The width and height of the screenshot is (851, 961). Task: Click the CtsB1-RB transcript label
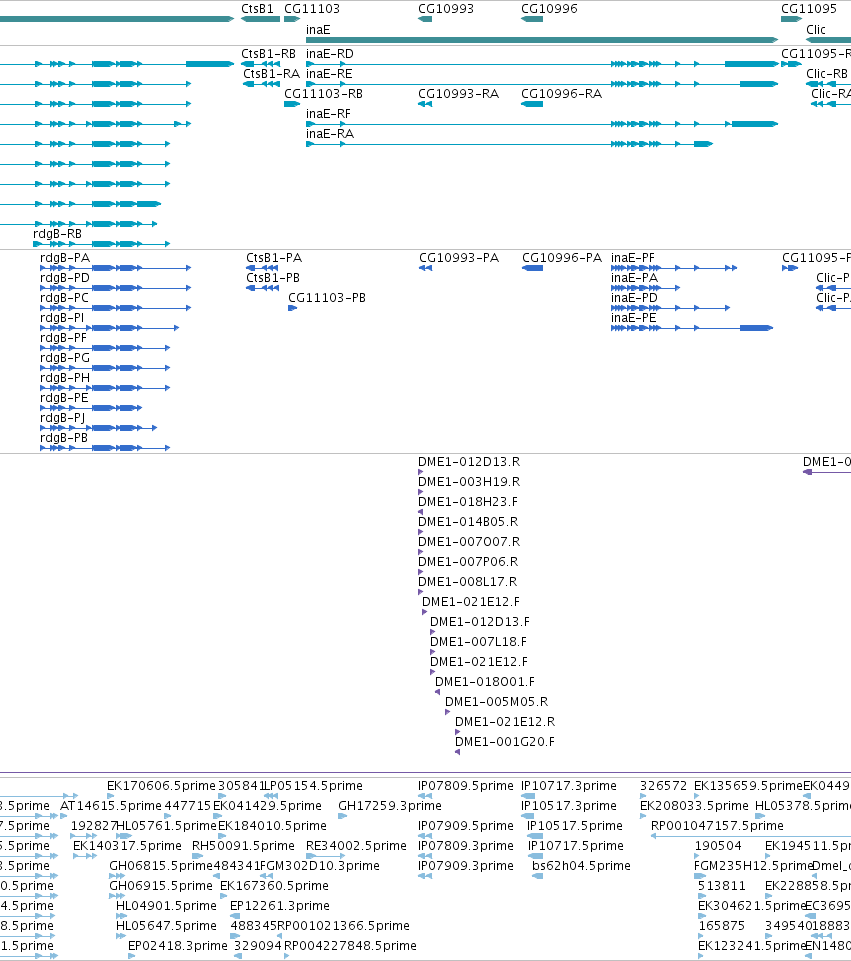click(x=268, y=54)
